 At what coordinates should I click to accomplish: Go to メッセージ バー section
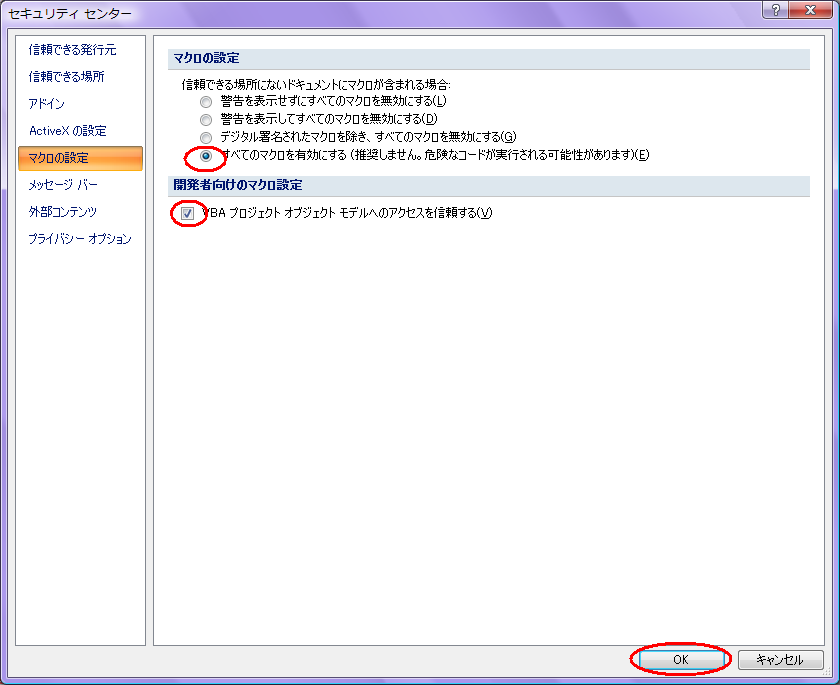click(x=63, y=185)
